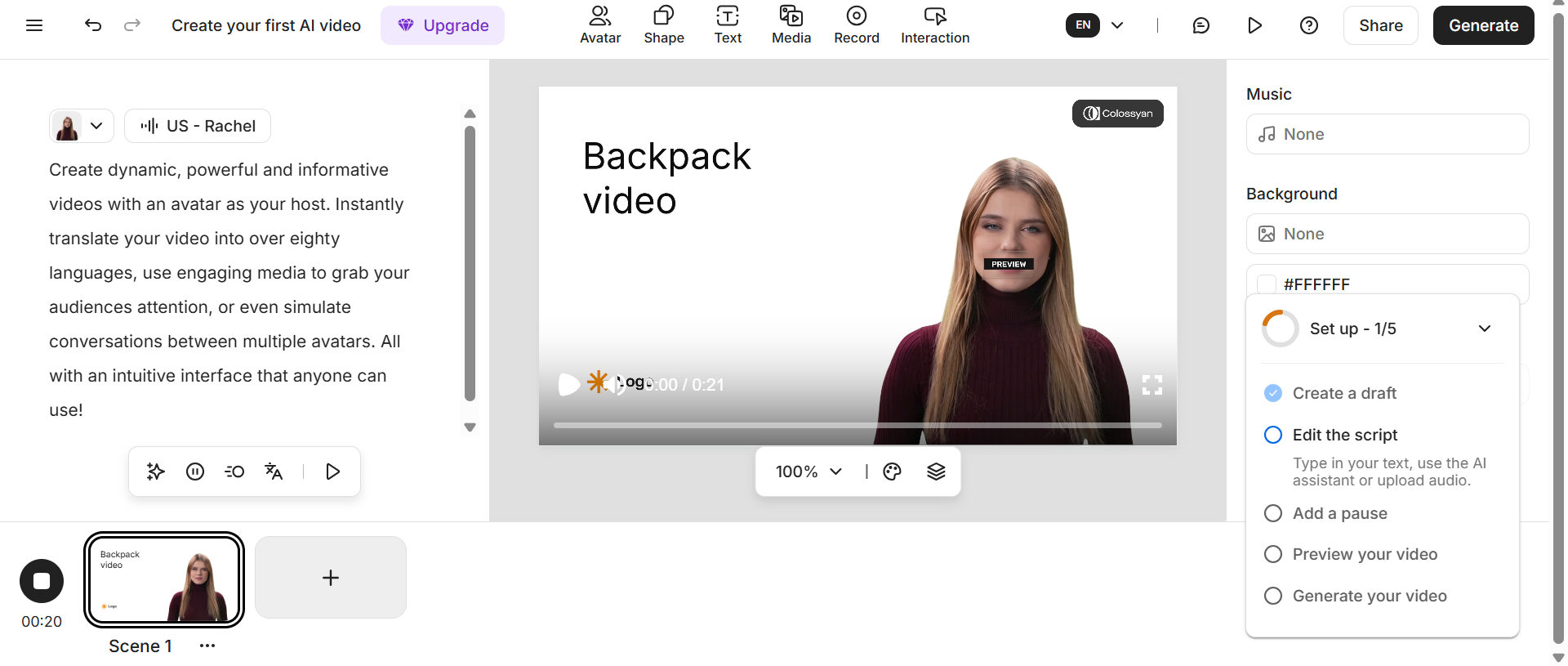Open the Media library
The width and height of the screenshot is (1568, 666).
click(x=791, y=25)
